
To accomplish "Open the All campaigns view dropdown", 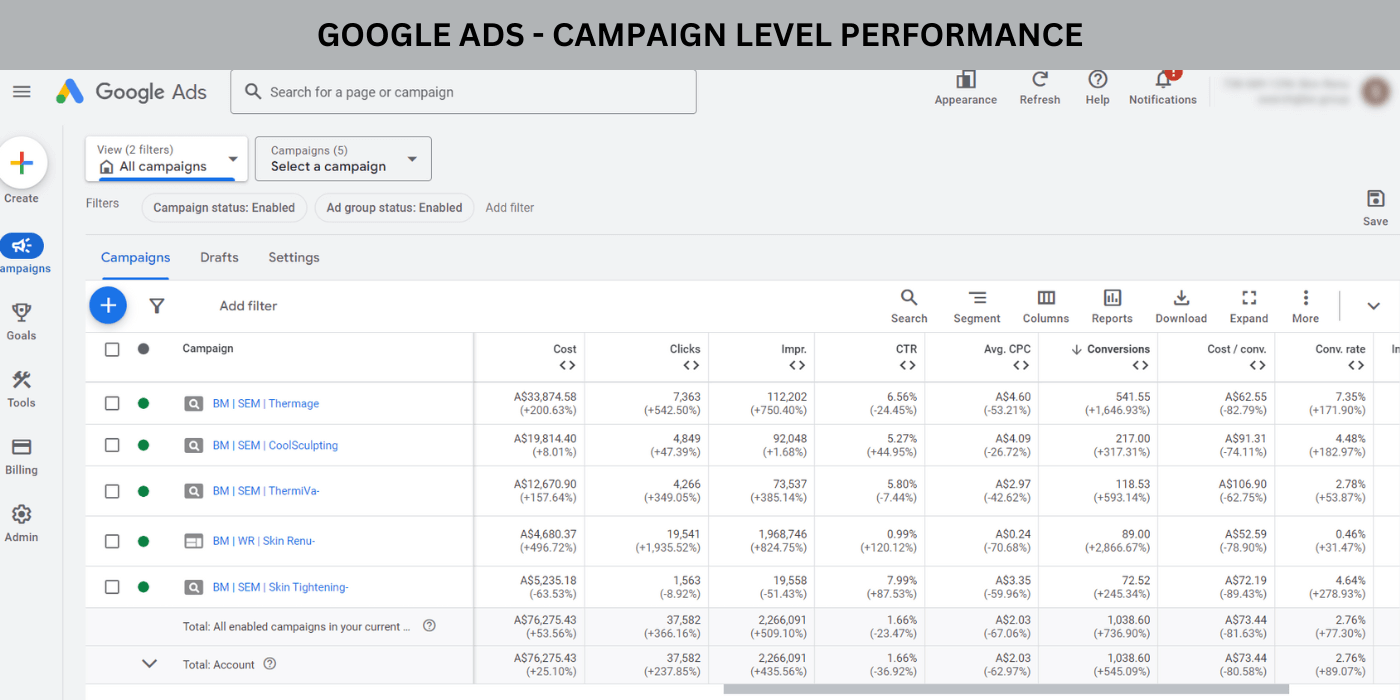I will (x=166, y=159).
